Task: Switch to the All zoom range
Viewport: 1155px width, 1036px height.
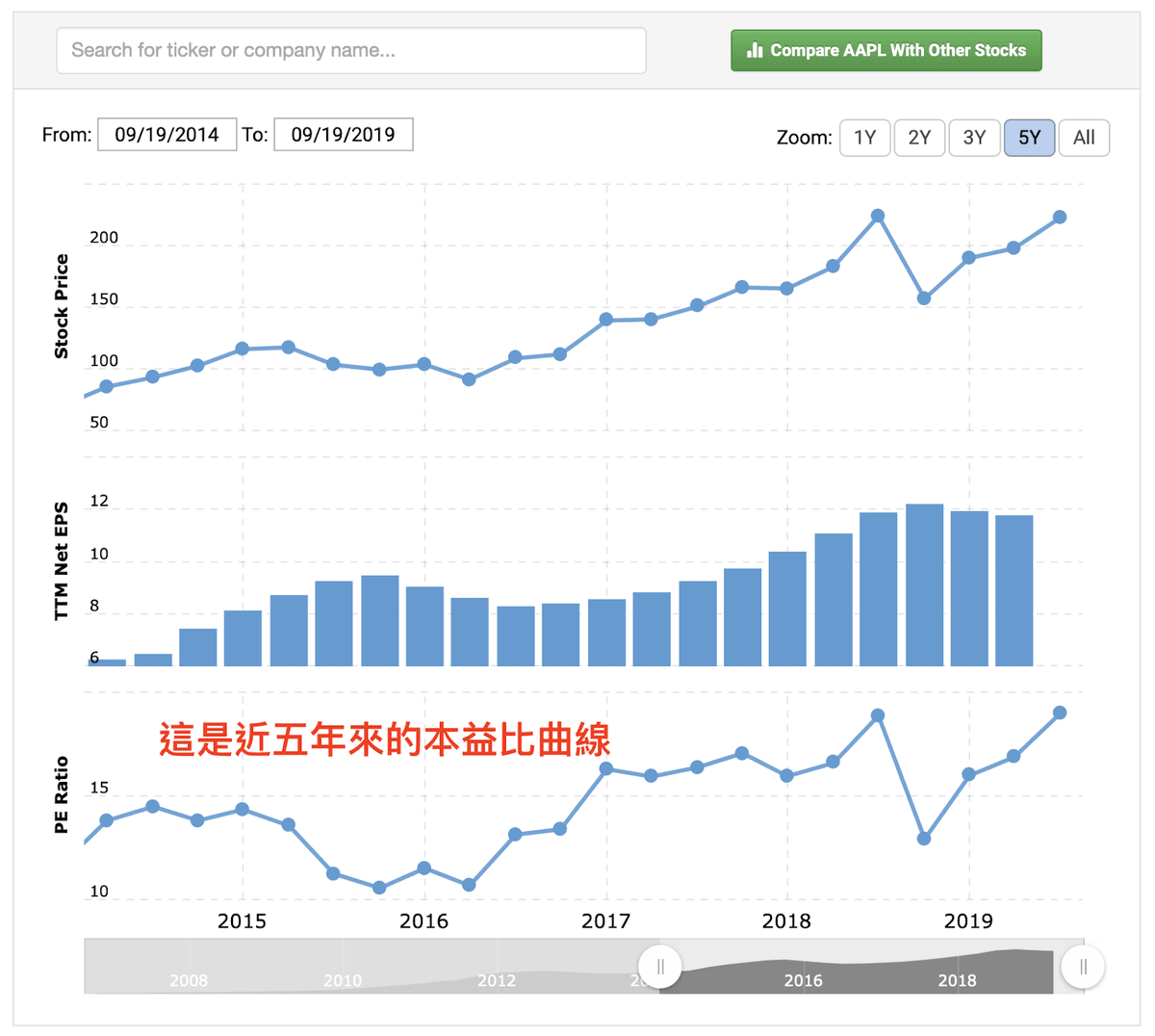Action: (1084, 137)
